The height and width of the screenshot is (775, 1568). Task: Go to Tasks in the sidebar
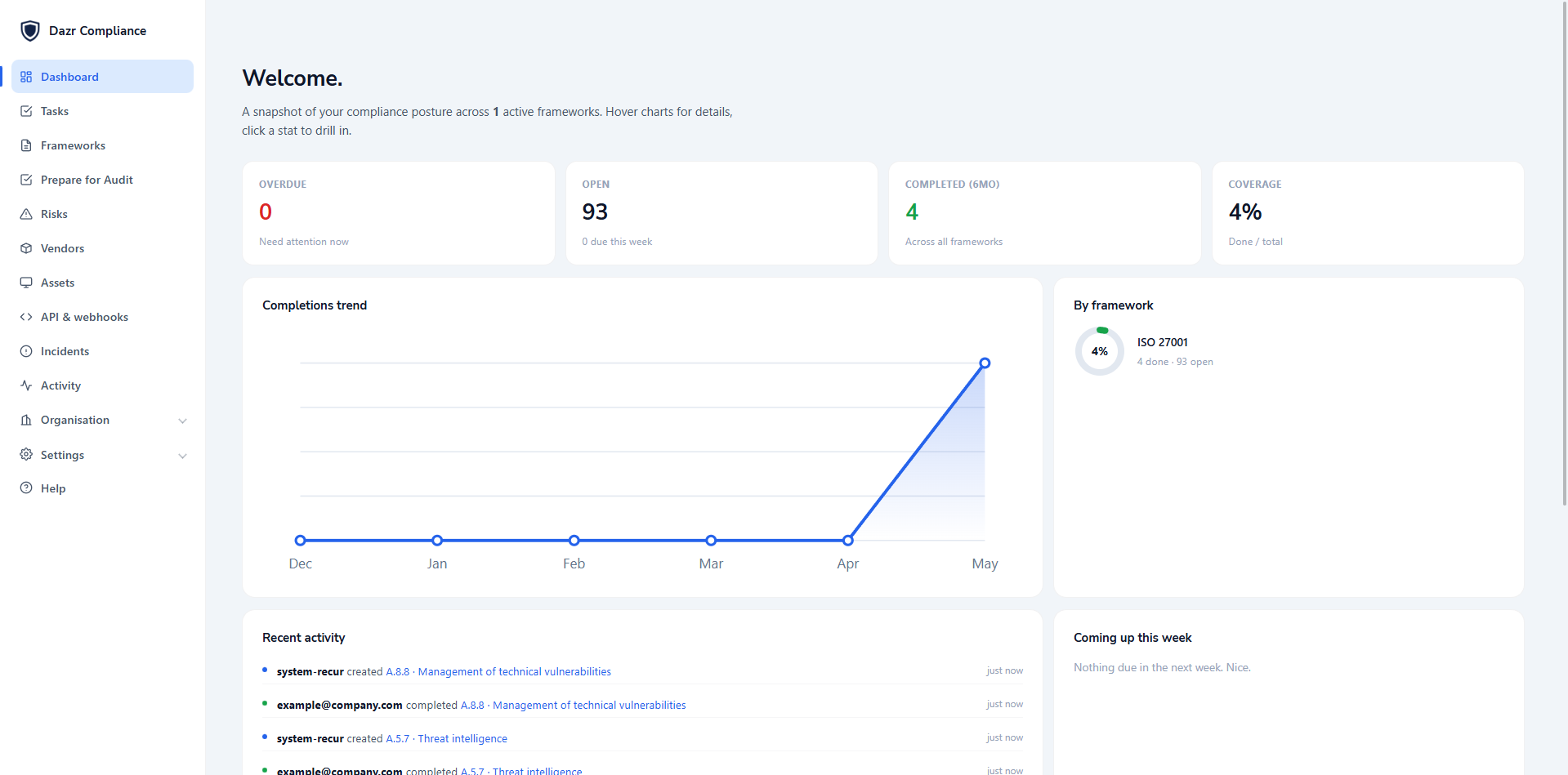(x=102, y=111)
